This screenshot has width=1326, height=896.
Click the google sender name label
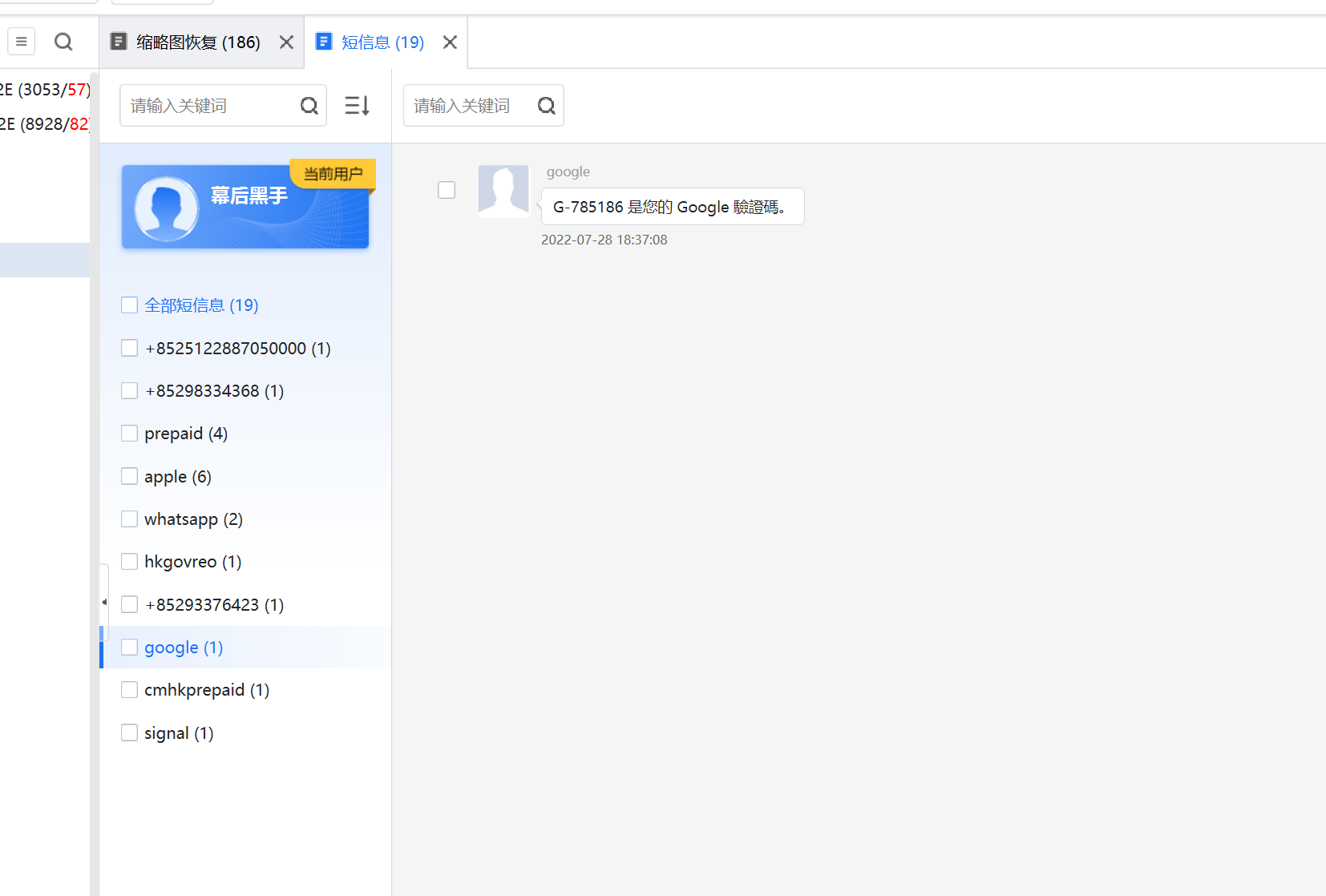coord(568,172)
